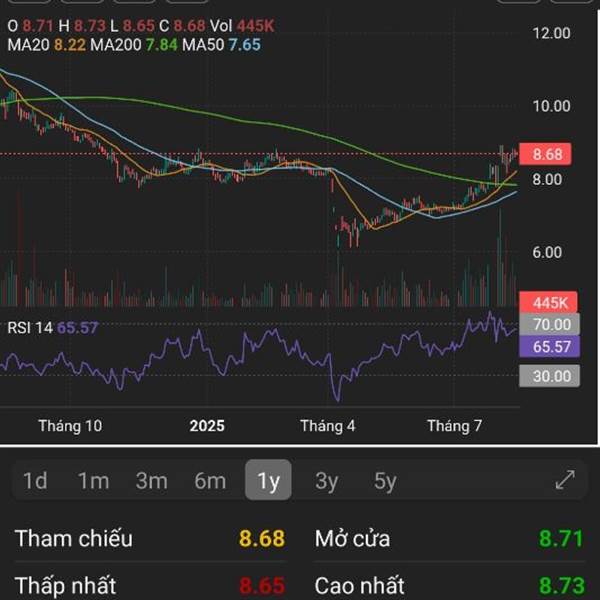Choose the 1y timeframe tab
Screen dimensions: 600x600
268,480
